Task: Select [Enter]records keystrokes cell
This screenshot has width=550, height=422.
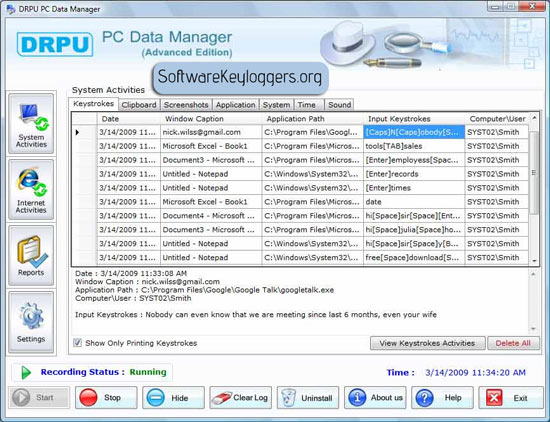Action: click(414, 174)
